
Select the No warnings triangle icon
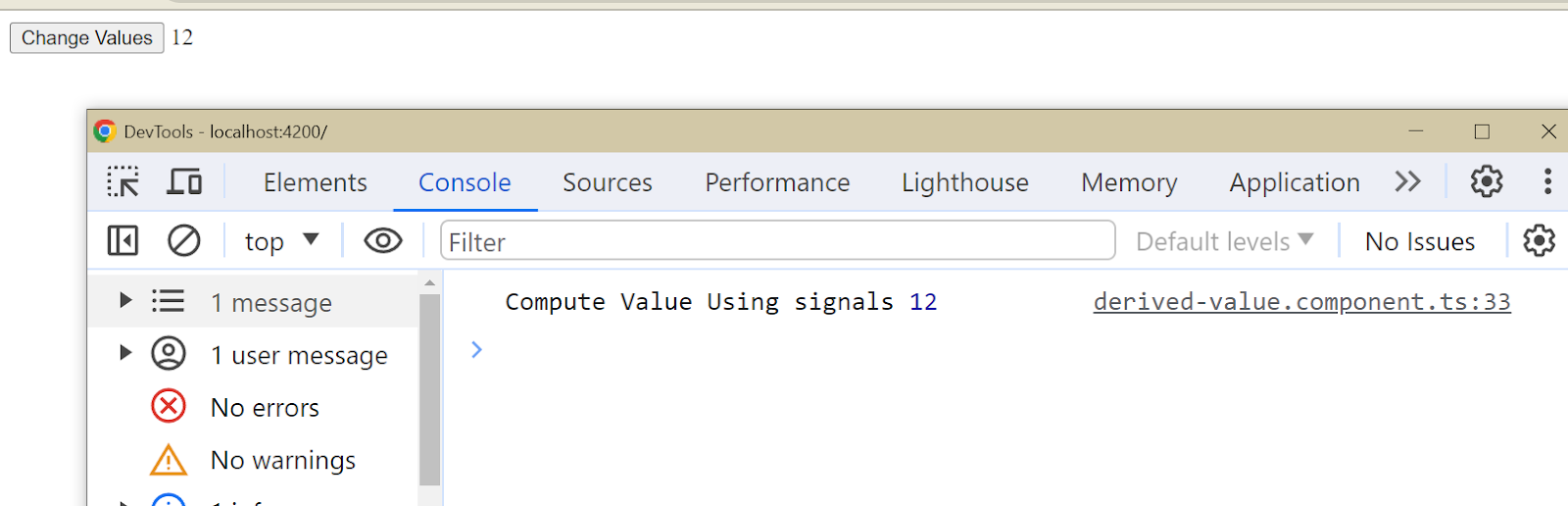[x=169, y=459]
